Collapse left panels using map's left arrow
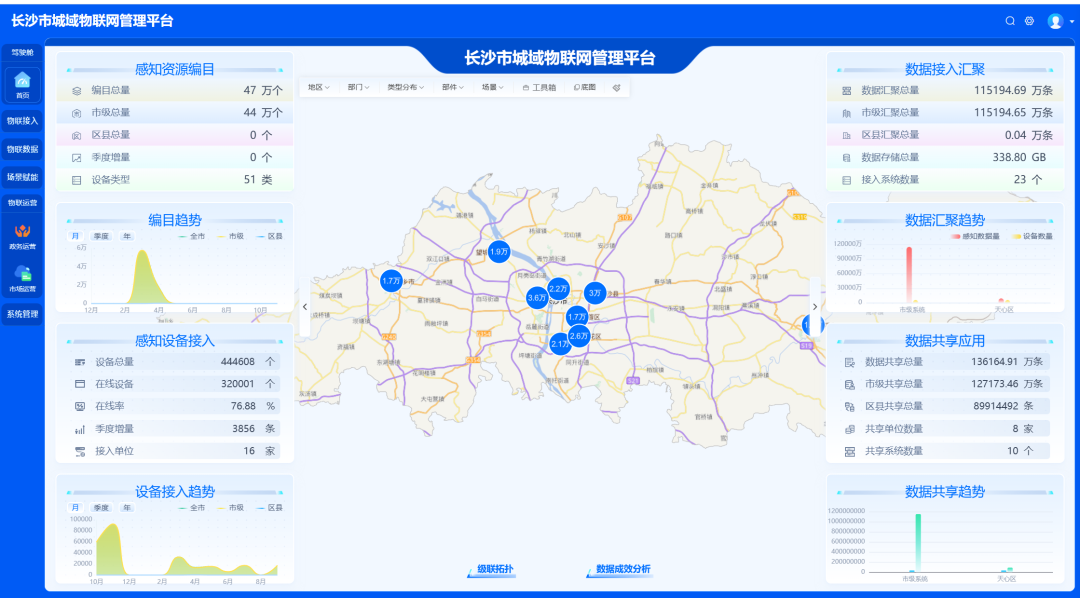Viewport: 1080px width, 598px height. point(305,307)
